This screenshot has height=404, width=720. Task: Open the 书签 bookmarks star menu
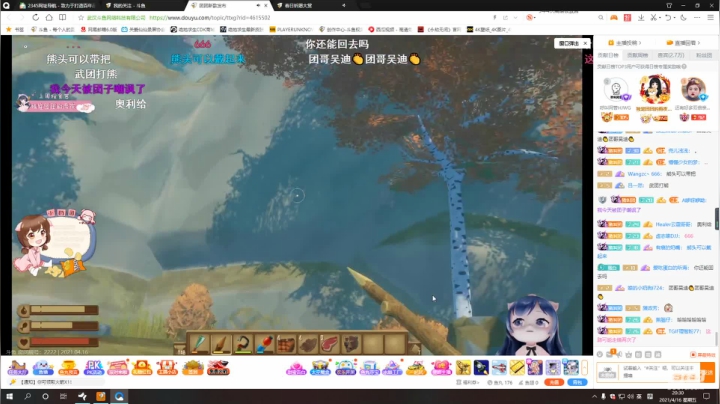coord(15,29)
